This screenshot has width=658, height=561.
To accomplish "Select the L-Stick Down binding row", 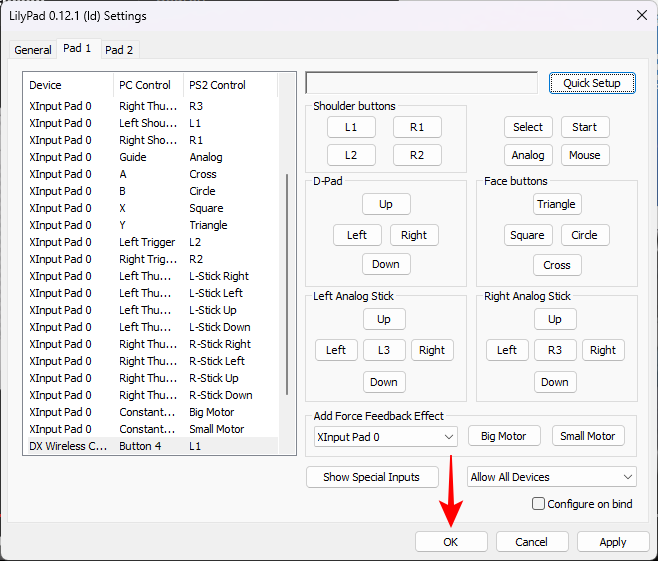I will (153, 327).
